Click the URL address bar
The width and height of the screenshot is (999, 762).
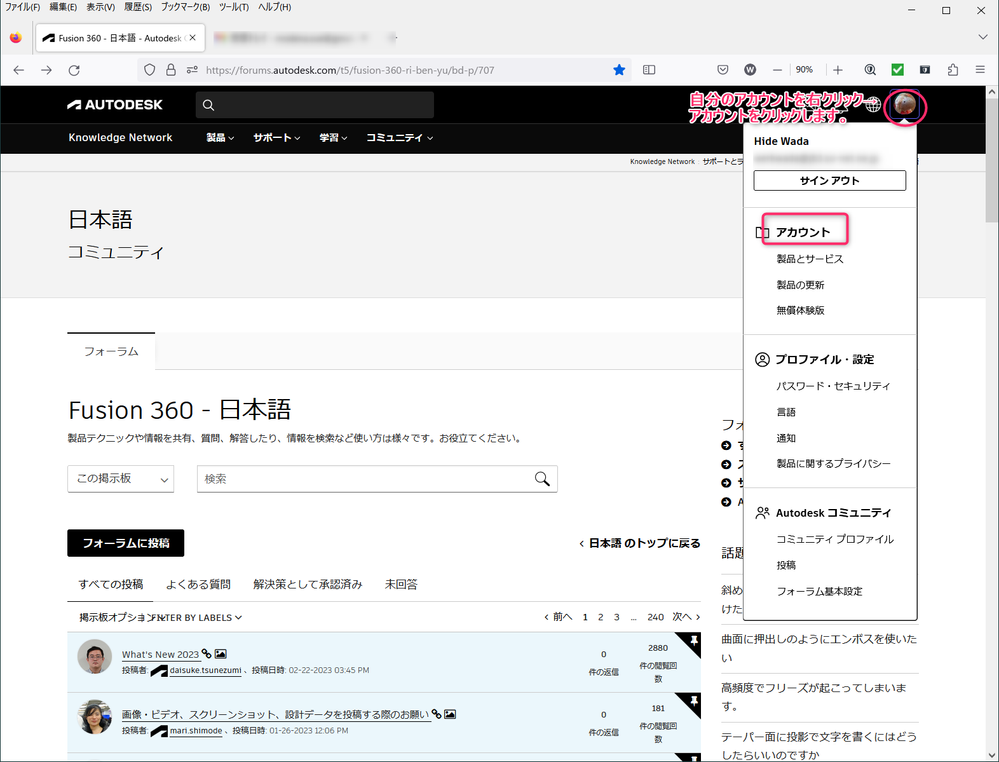[x=384, y=70]
